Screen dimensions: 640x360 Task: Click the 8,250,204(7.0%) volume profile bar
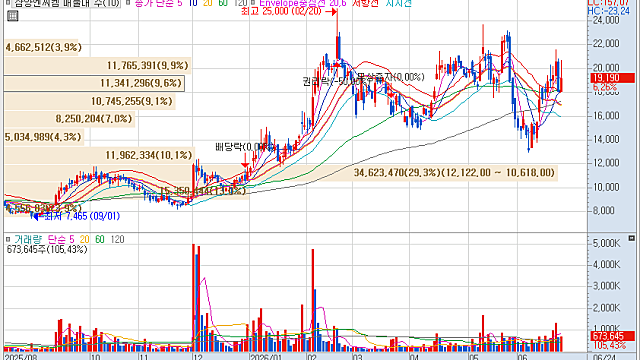(69, 119)
